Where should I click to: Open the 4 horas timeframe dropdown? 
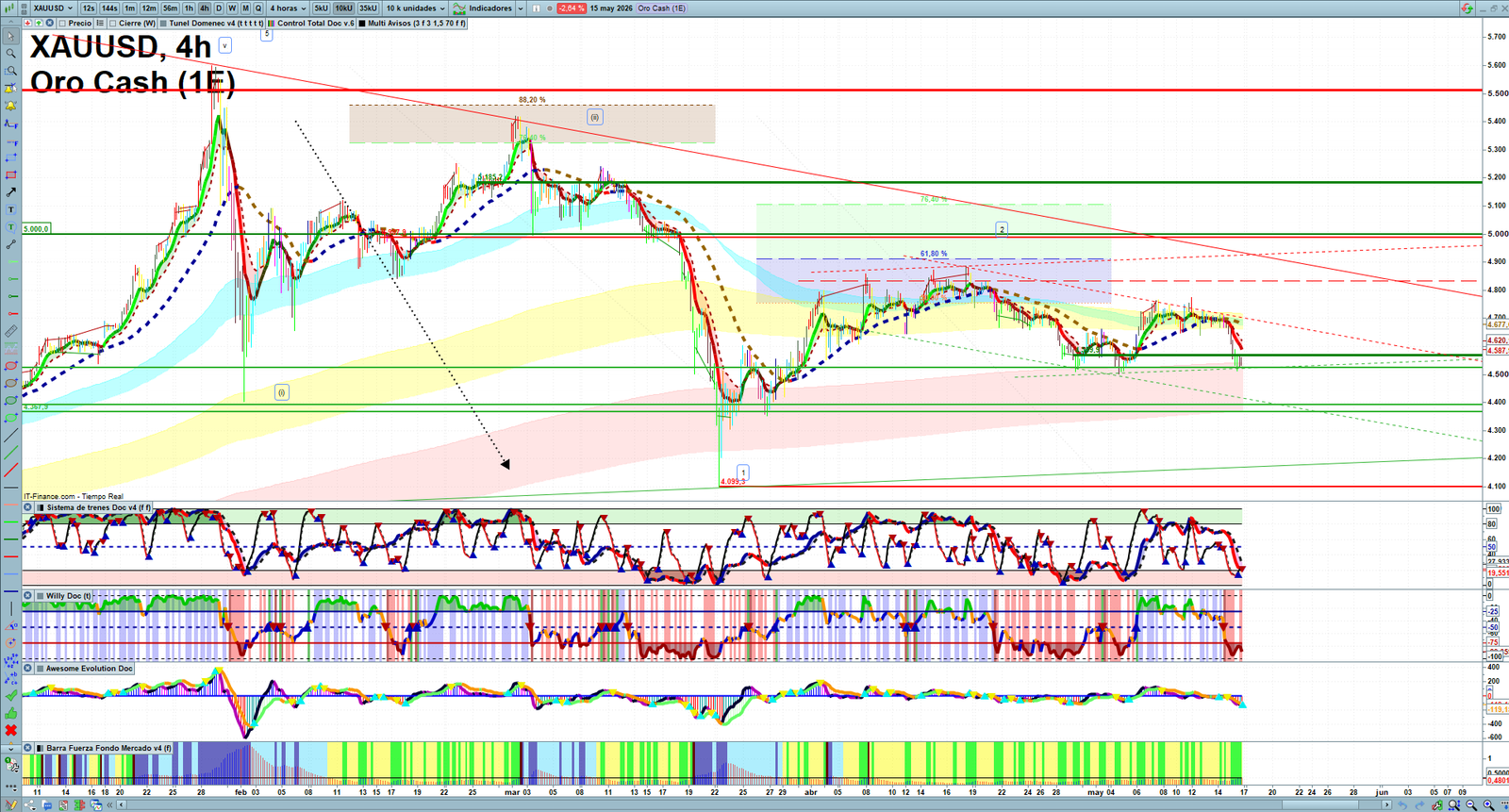coord(289,8)
